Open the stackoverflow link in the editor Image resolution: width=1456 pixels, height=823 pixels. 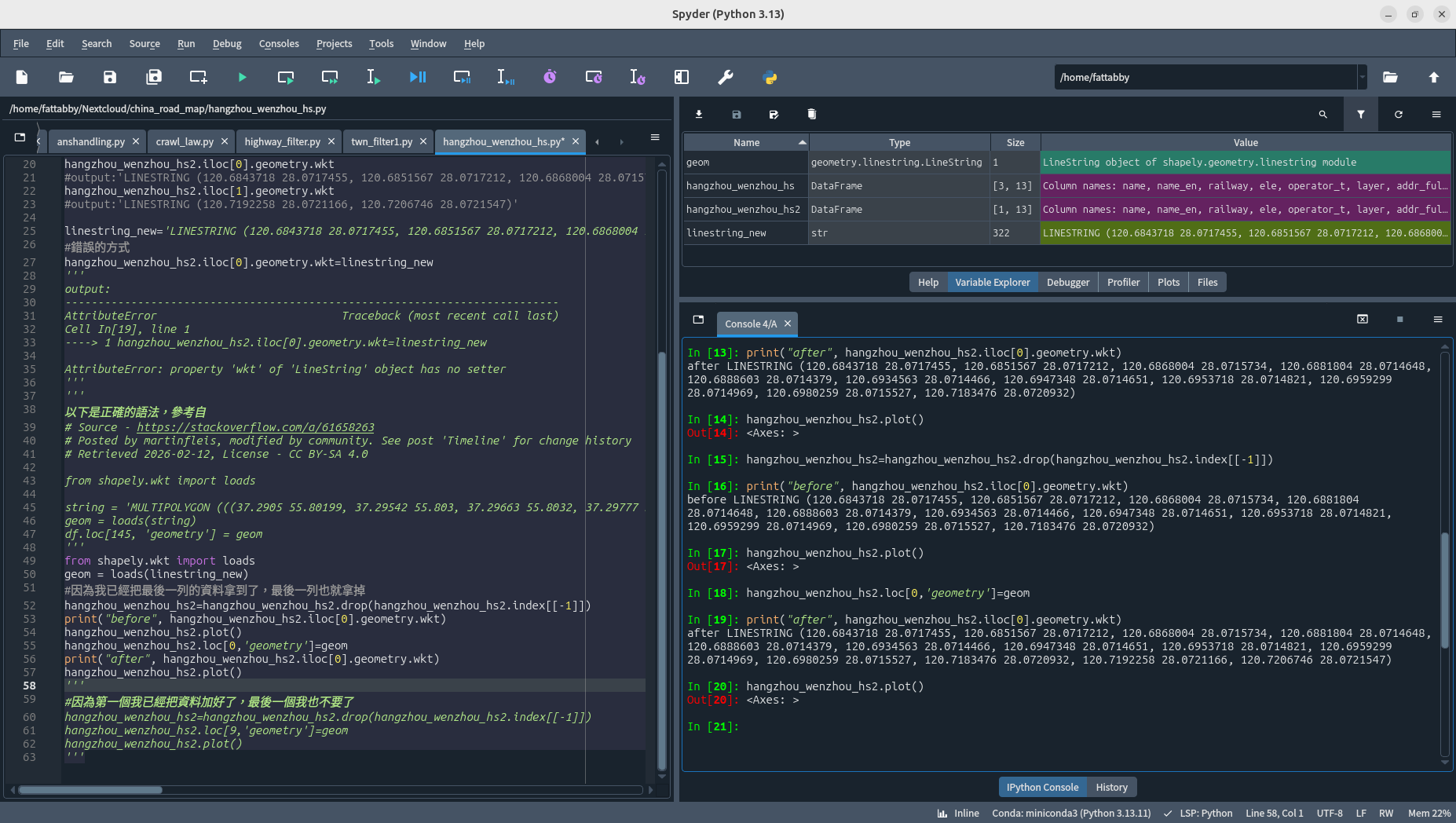click(x=255, y=427)
